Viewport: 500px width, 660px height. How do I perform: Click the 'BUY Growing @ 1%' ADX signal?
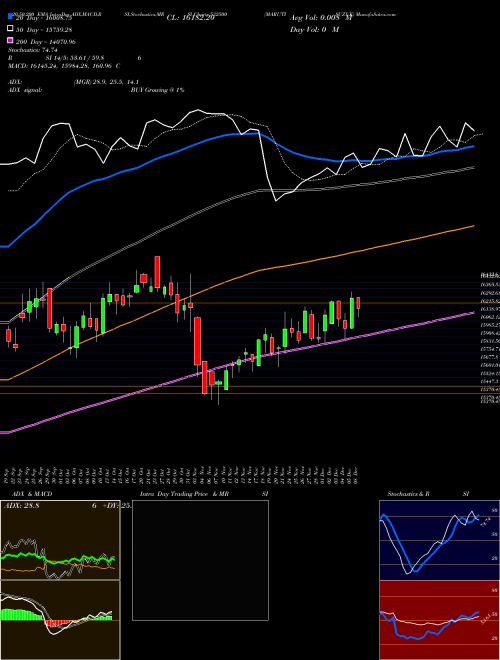point(157,90)
